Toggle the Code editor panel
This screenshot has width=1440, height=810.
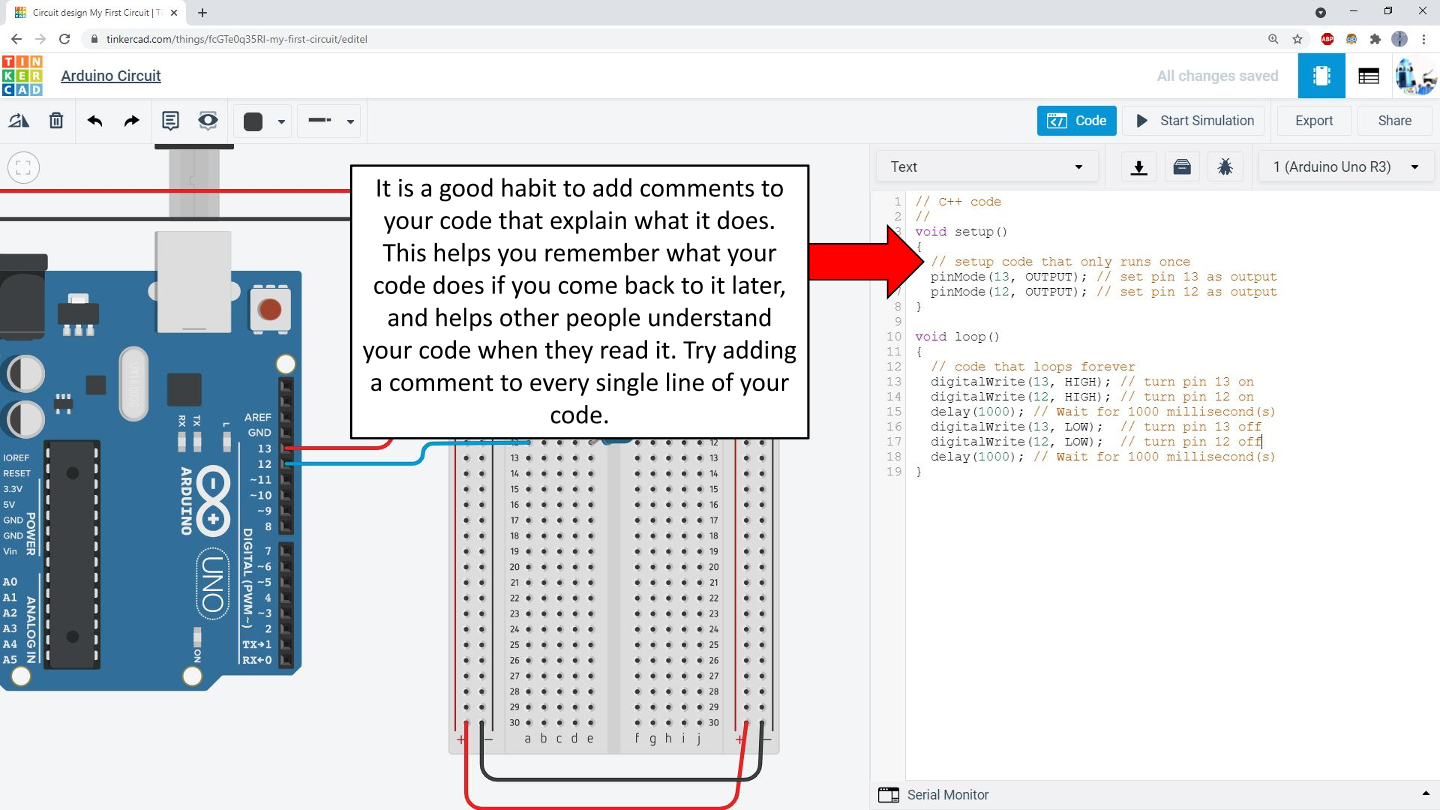click(x=1076, y=121)
